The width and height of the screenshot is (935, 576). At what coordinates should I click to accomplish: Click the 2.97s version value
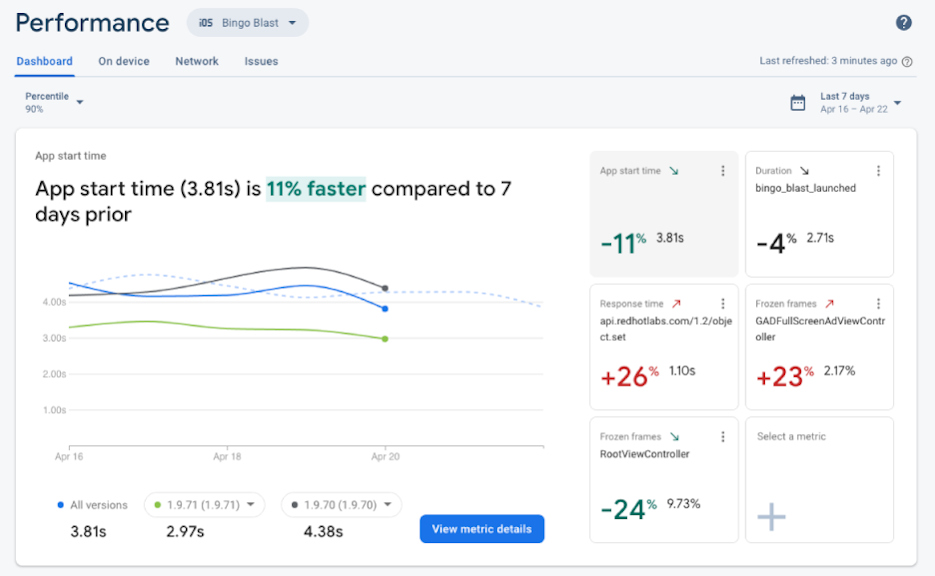click(x=185, y=531)
